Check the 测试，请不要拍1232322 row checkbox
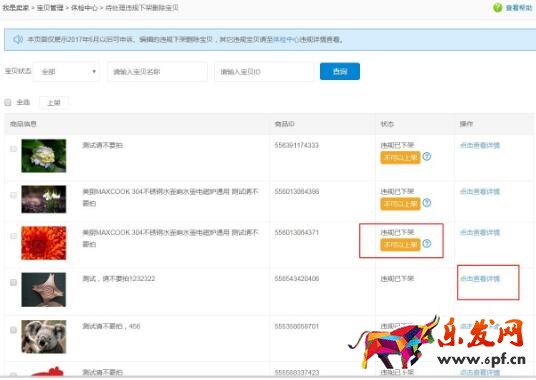This screenshot has height=380, width=536. point(13,282)
